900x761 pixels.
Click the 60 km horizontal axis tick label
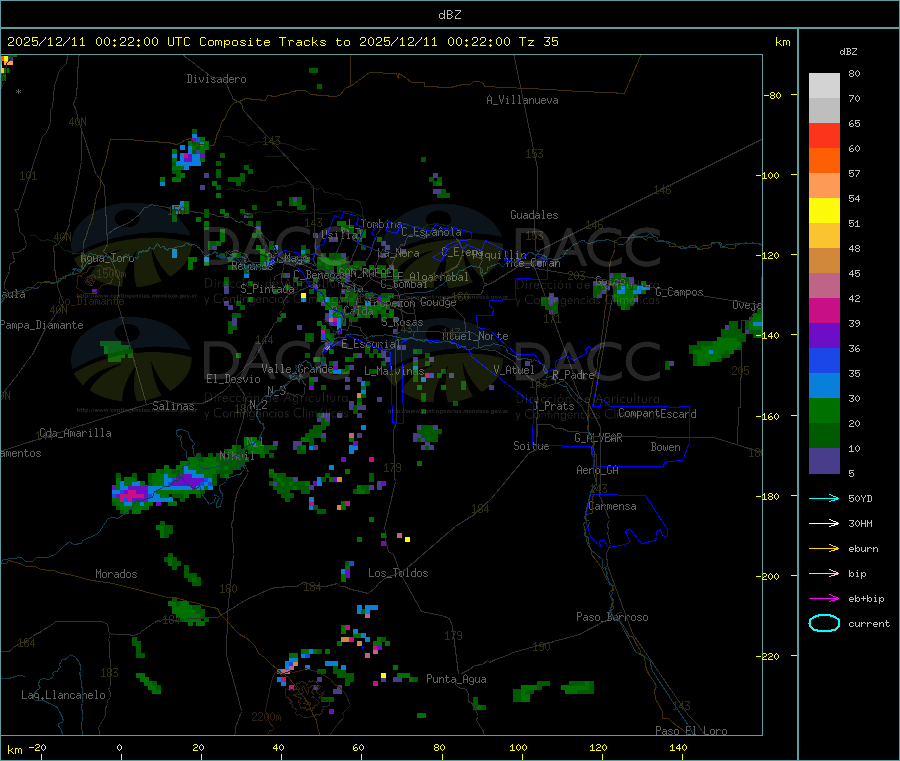[359, 748]
